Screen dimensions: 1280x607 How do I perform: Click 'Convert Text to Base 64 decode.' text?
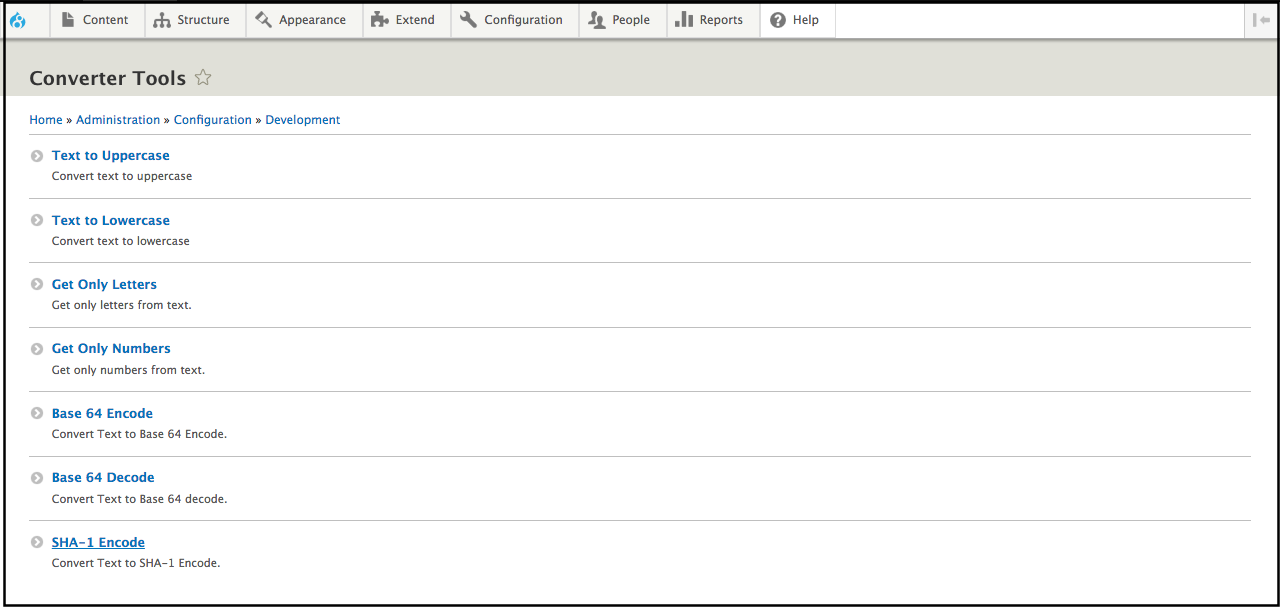coord(140,499)
